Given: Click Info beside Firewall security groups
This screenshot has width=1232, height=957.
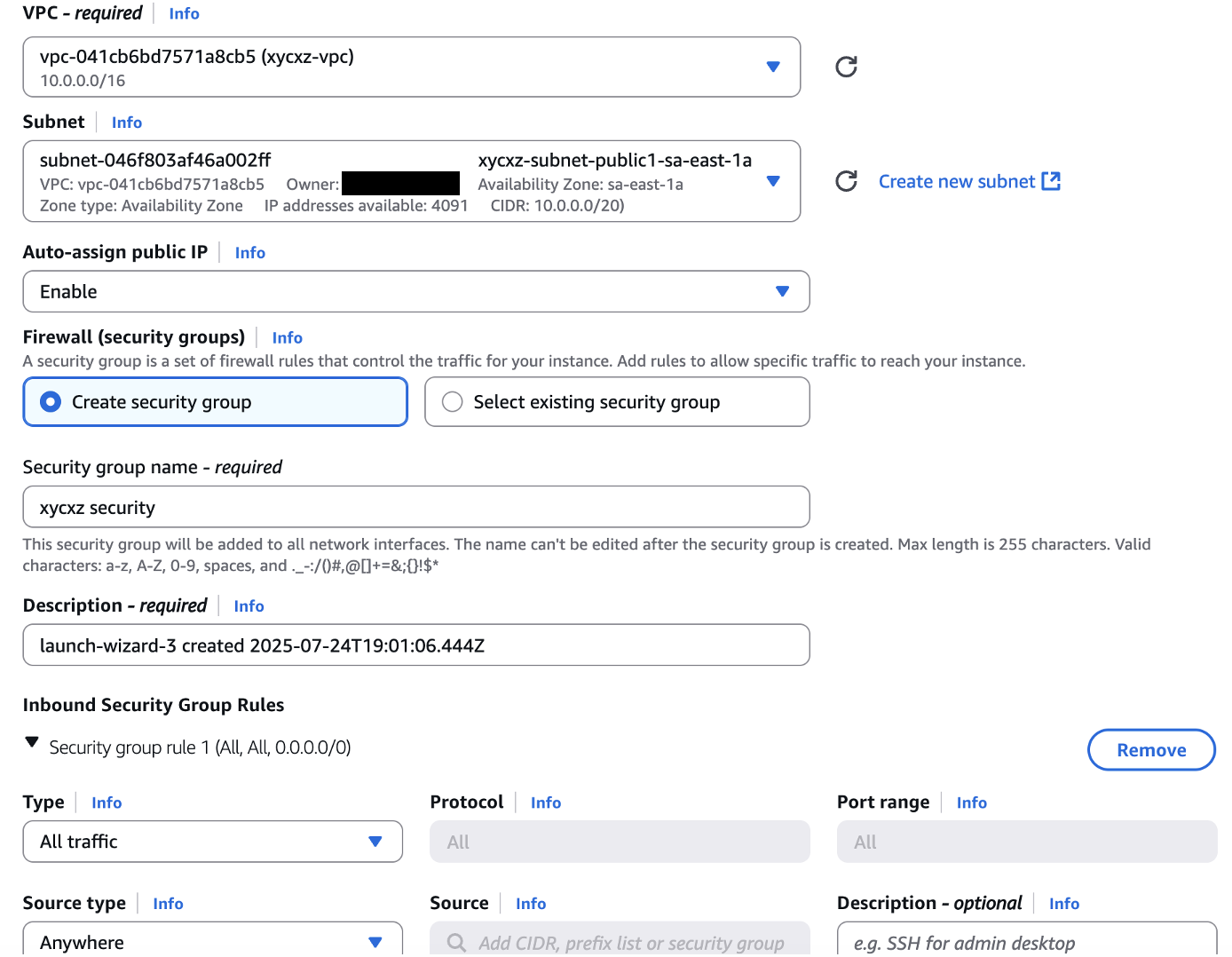Looking at the screenshot, I should pos(287,337).
